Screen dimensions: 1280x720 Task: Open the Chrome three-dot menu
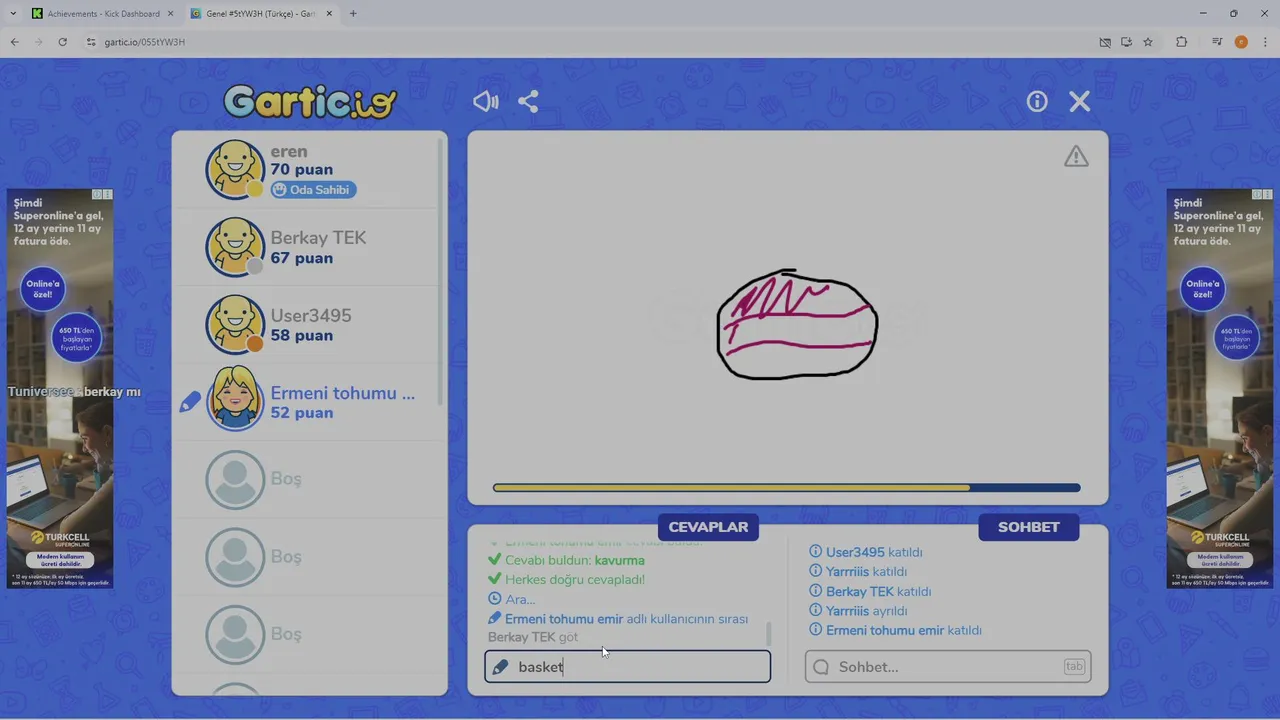[1265, 42]
